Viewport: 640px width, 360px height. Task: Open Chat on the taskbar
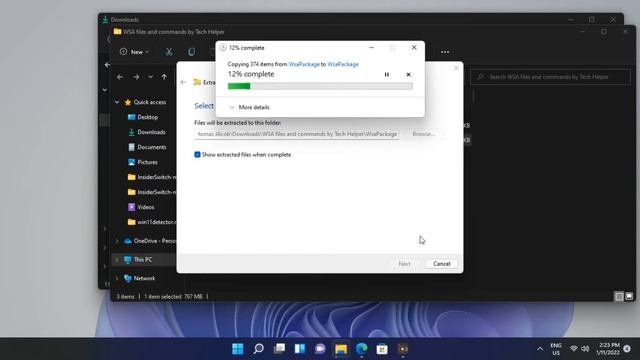click(x=320, y=349)
